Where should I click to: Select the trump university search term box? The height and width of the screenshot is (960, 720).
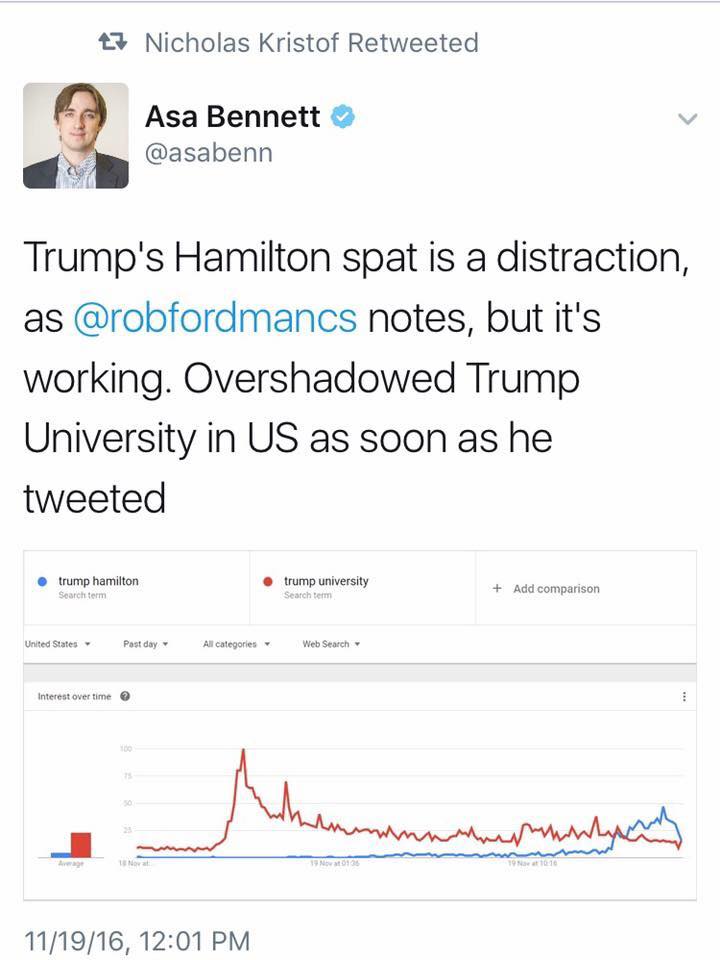362,588
